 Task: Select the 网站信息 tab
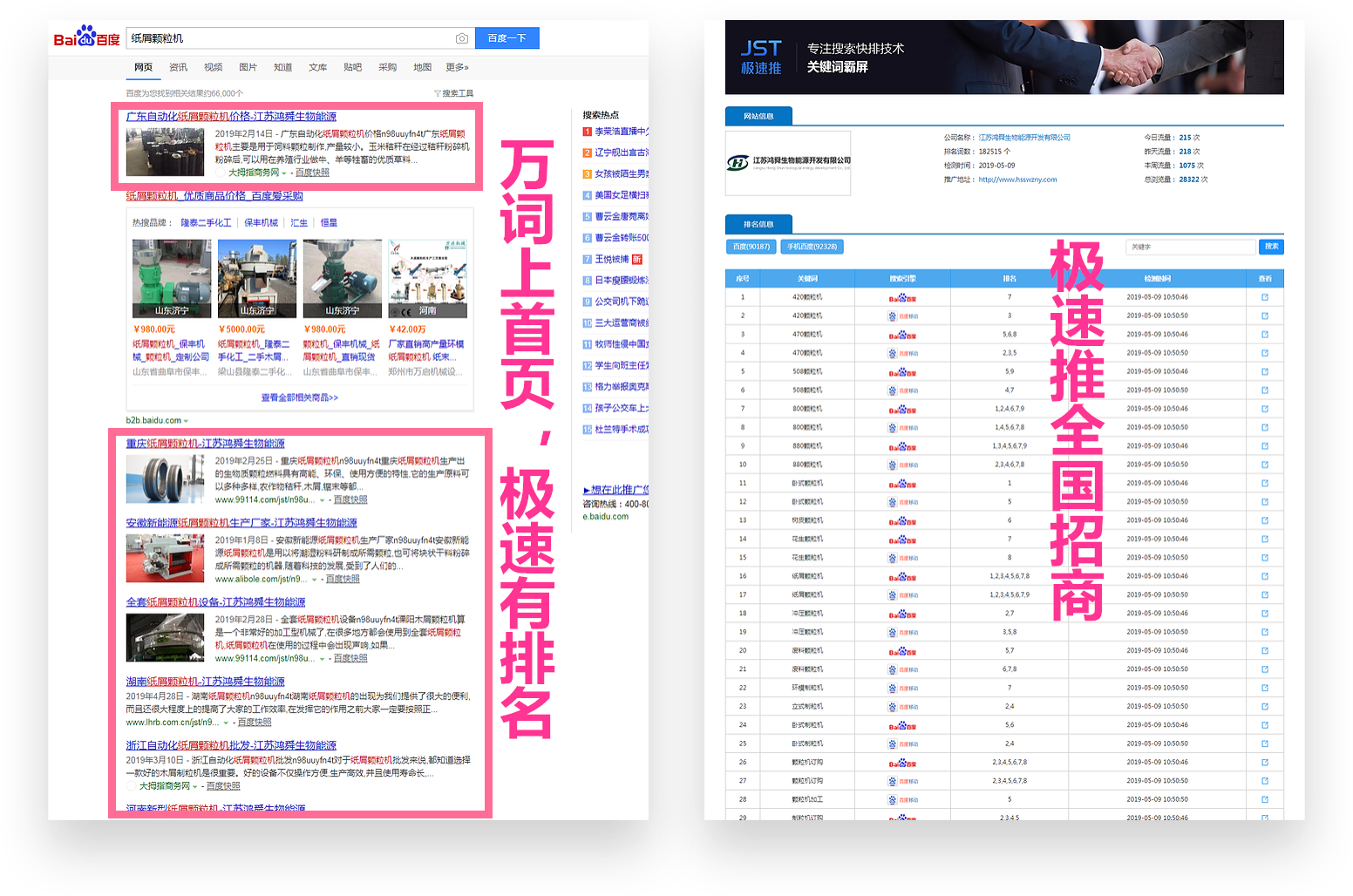coord(758,116)
